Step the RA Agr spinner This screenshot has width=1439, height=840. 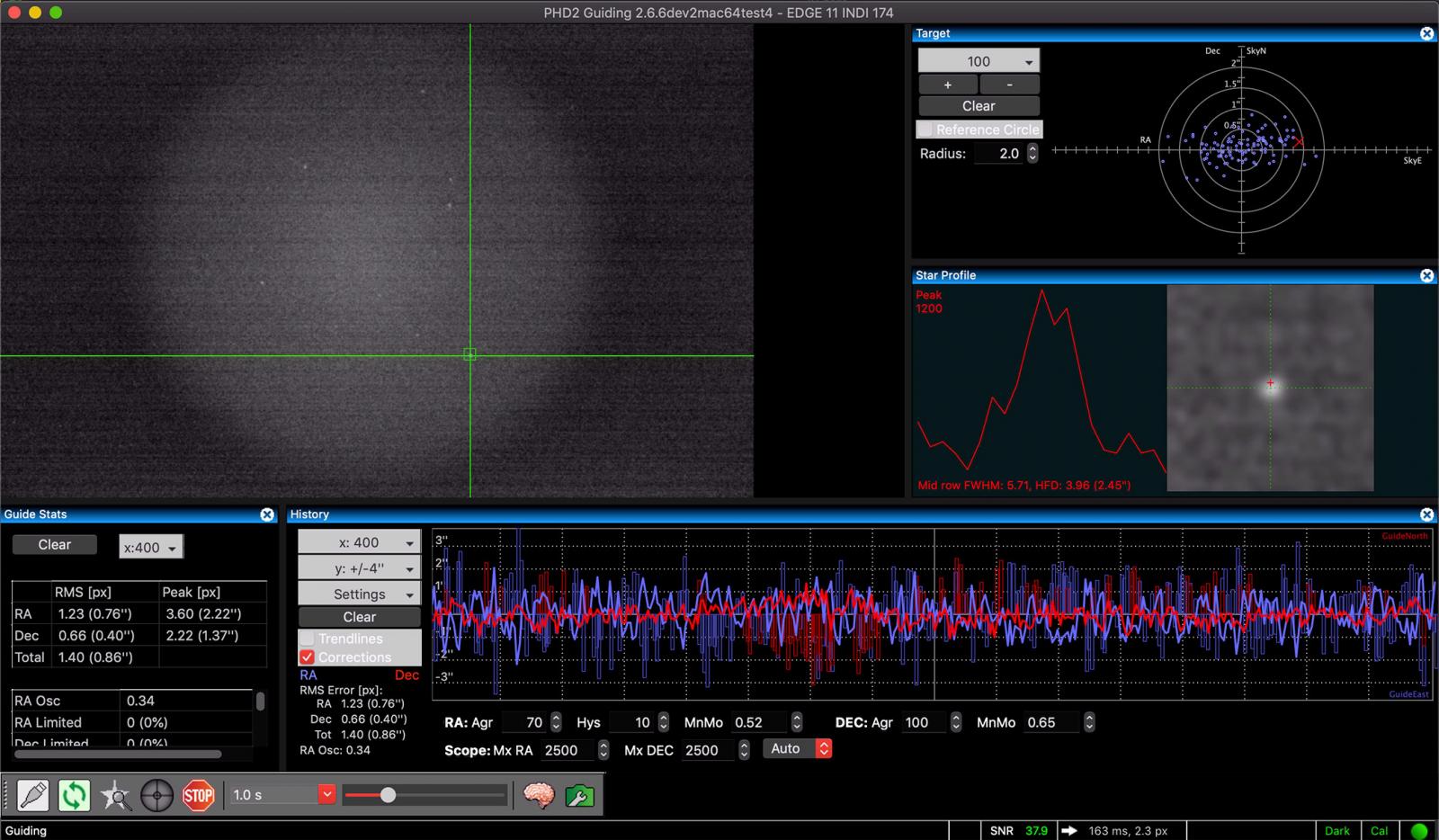556,722
